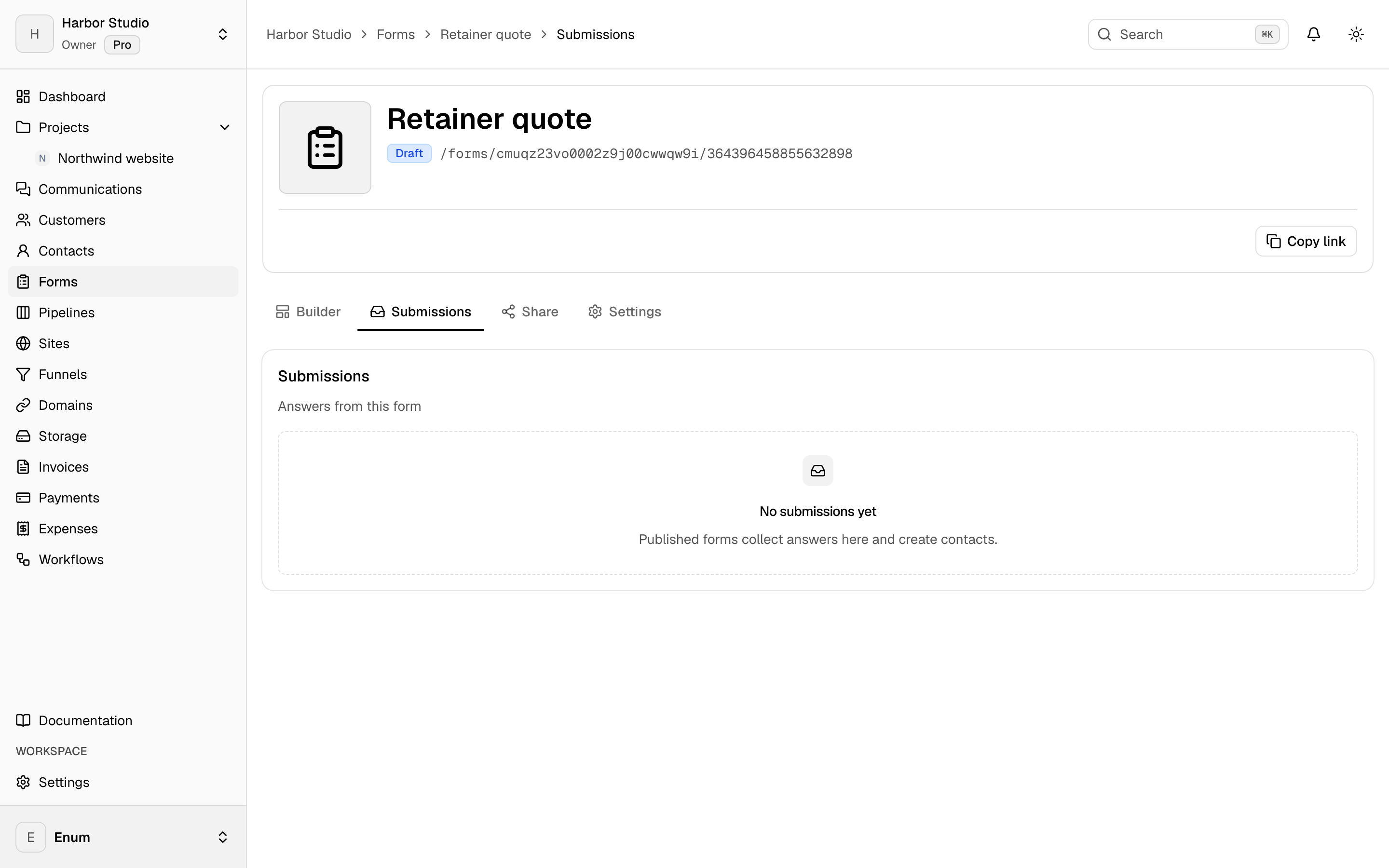The height and width of the screenshot is (868, 1389).
Task: Go to Forms in the breadcrumb
Action: pyautogui.click(x=395, y=34)
